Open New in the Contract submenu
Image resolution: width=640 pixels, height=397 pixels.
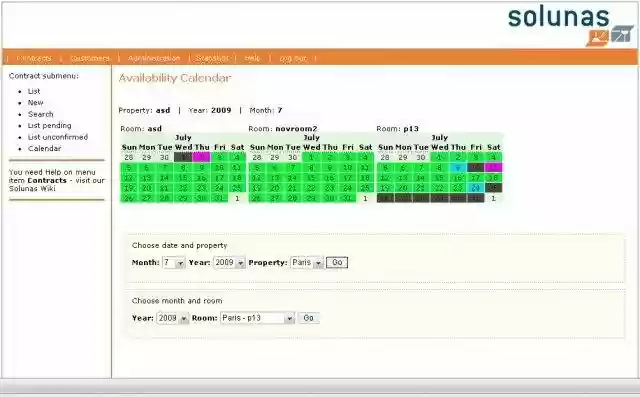pyautogui.click(x=36, y=102)
